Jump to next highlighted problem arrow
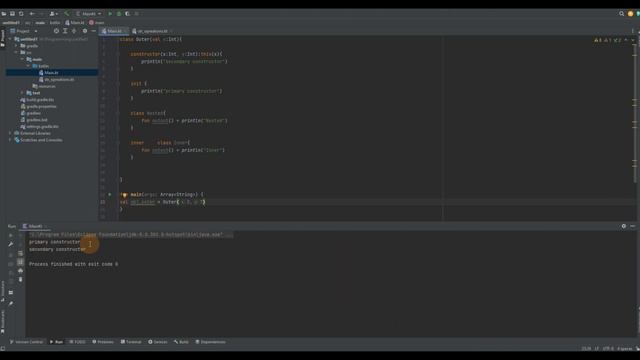 (633, 40)
